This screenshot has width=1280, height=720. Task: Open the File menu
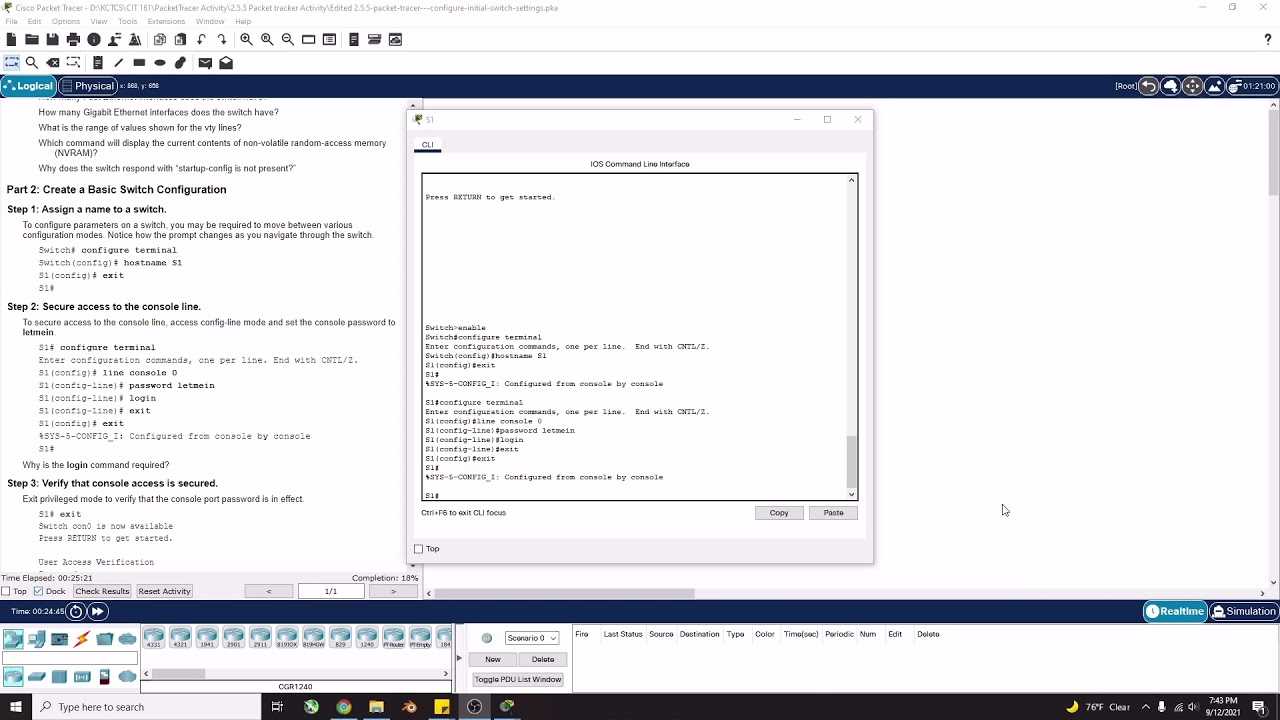pos(11,21)
